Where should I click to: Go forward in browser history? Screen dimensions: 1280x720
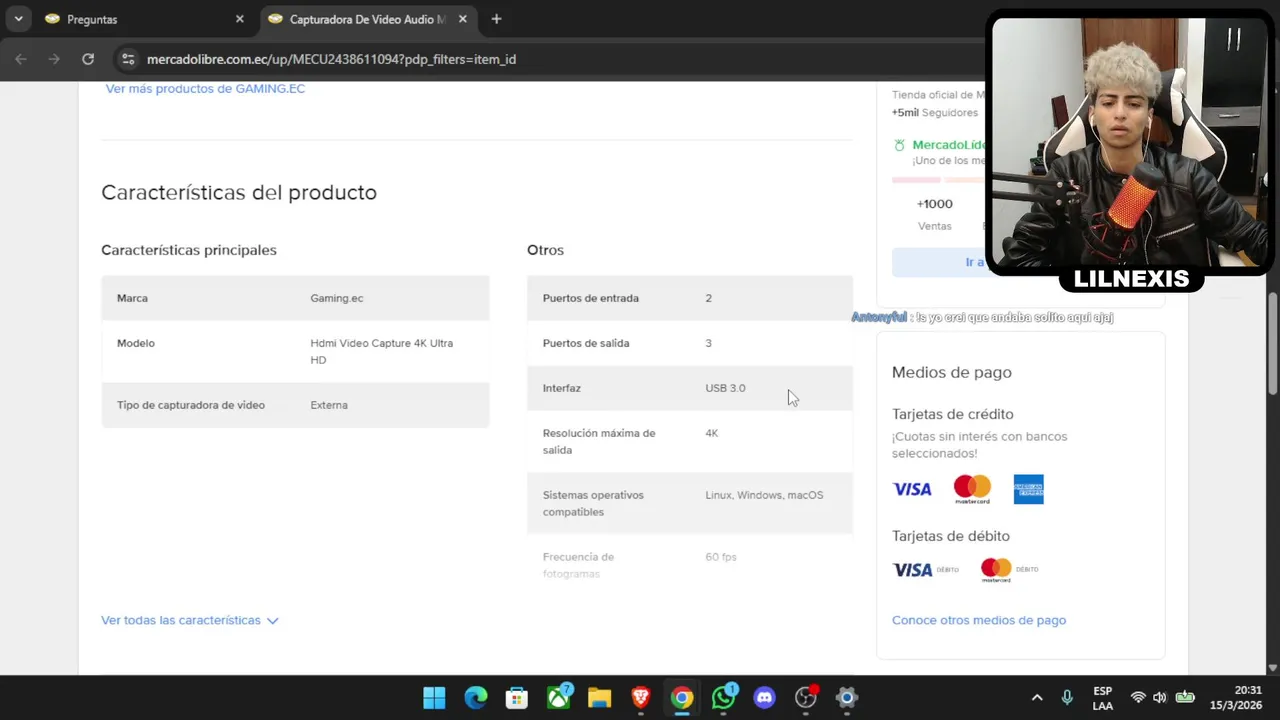(x=54, y=59)
